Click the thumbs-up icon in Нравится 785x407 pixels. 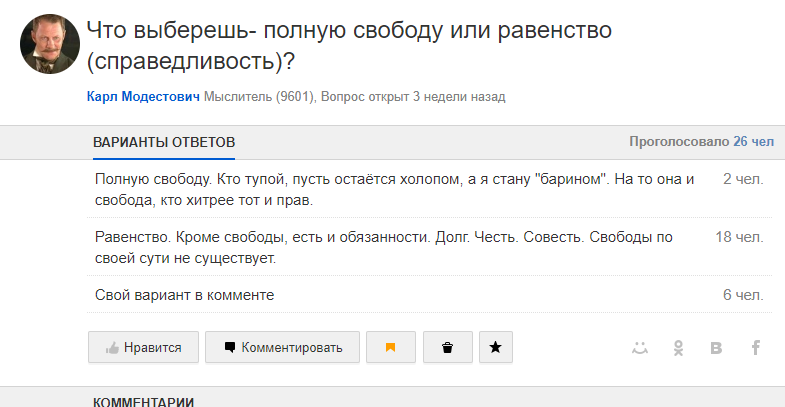point(112,347)
